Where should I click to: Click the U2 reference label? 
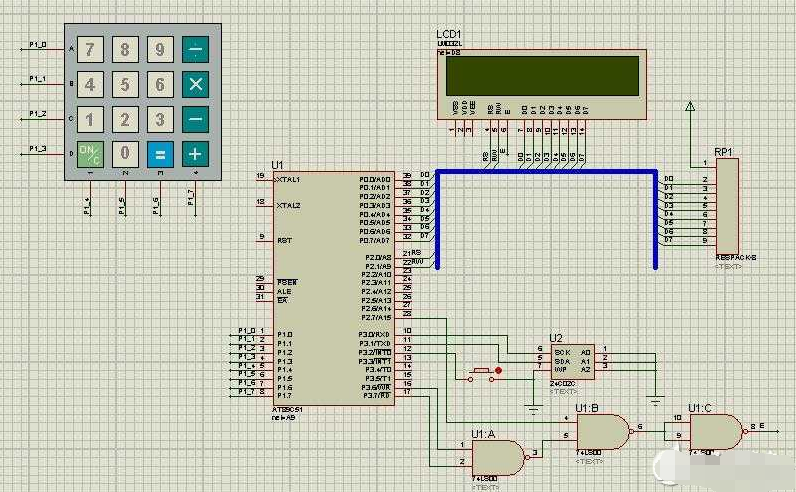[x=556, y=338]
